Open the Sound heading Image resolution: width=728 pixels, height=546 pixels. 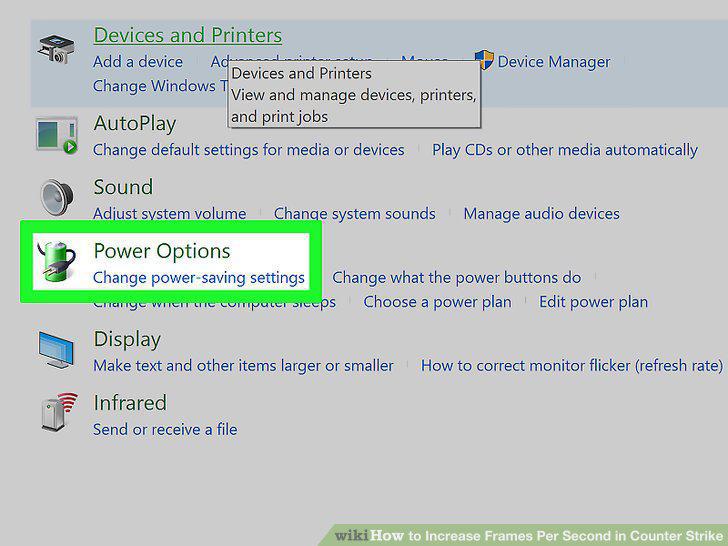coord(123,187)
